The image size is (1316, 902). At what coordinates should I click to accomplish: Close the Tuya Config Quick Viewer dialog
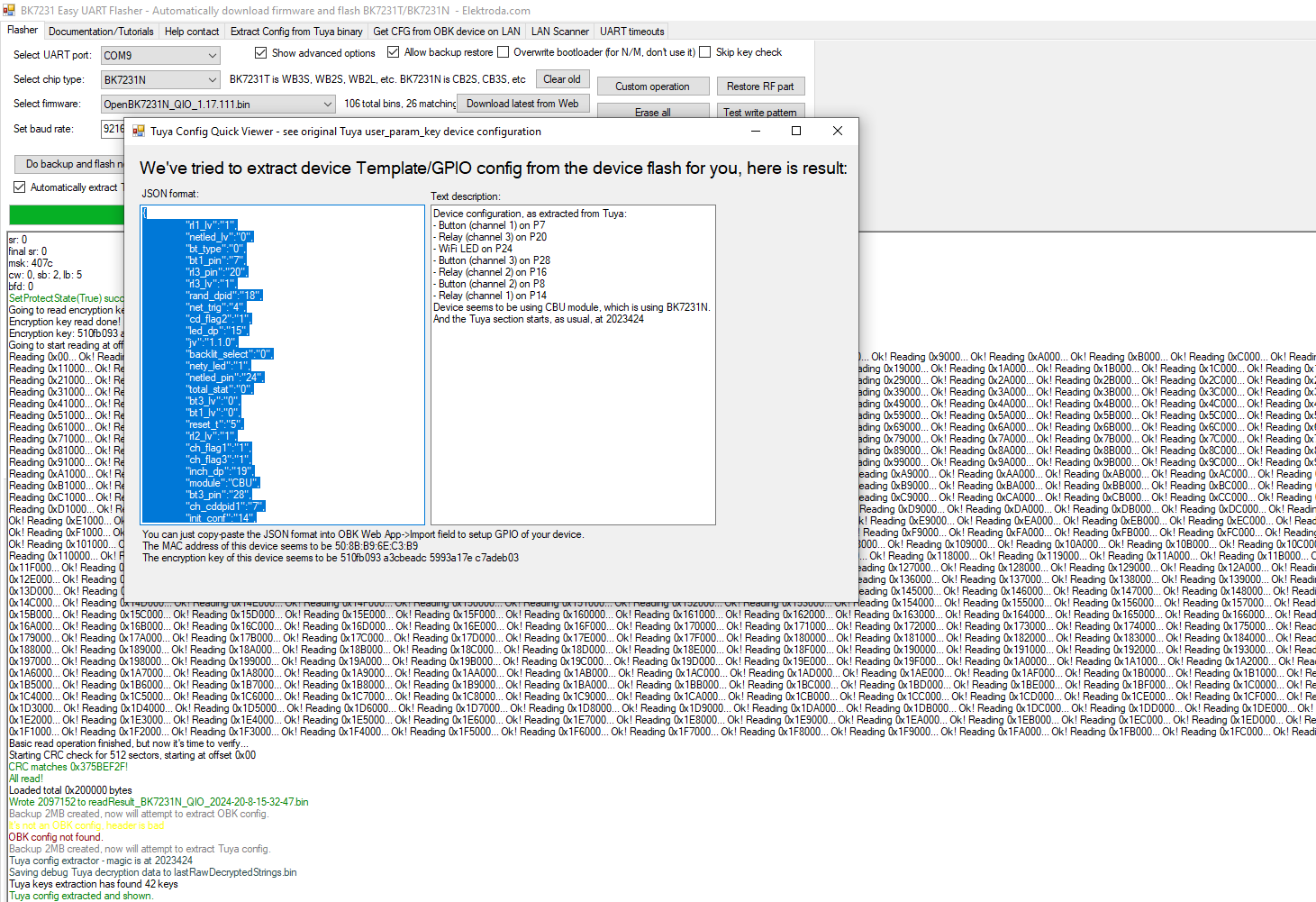click(x=838, y=131)
